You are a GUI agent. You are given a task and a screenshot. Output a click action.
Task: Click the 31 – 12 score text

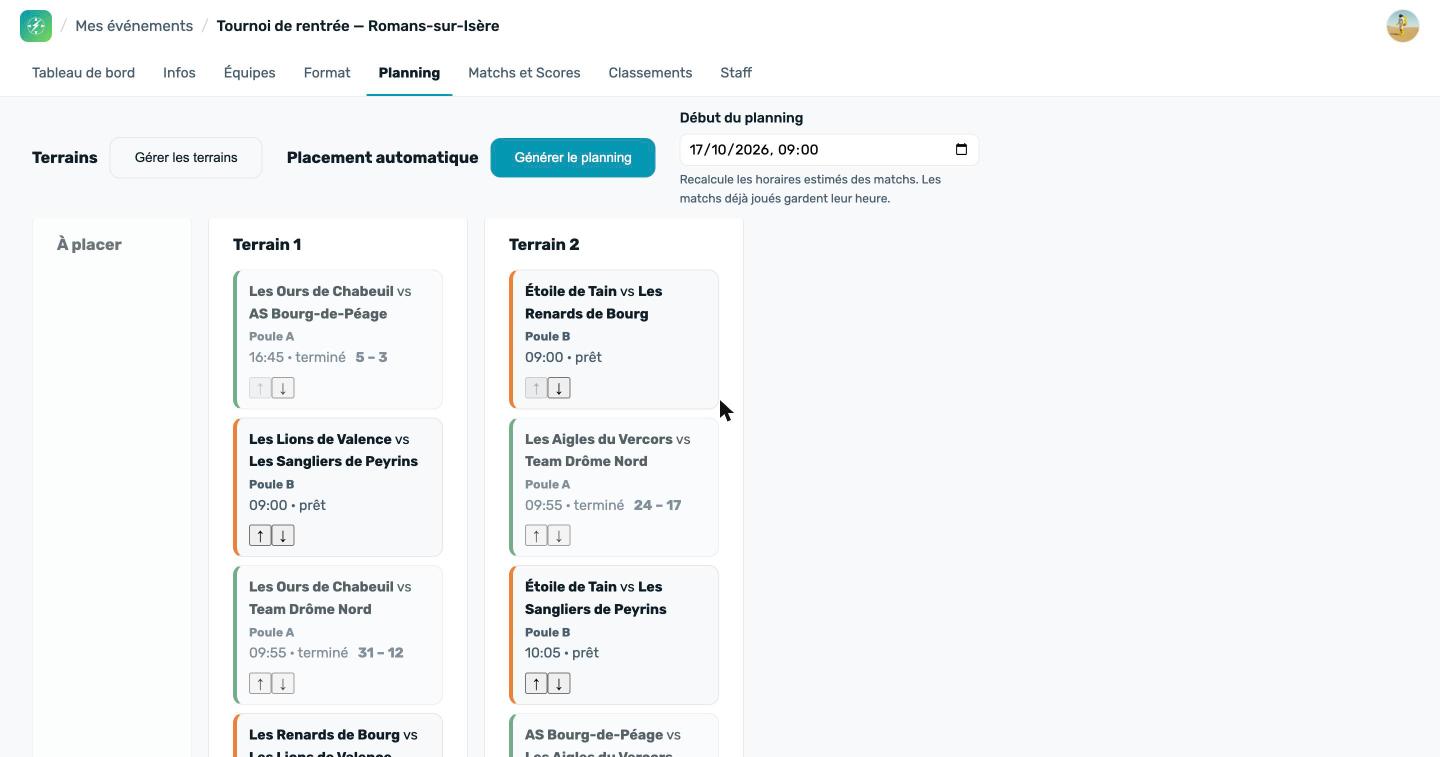click(380, 653)
